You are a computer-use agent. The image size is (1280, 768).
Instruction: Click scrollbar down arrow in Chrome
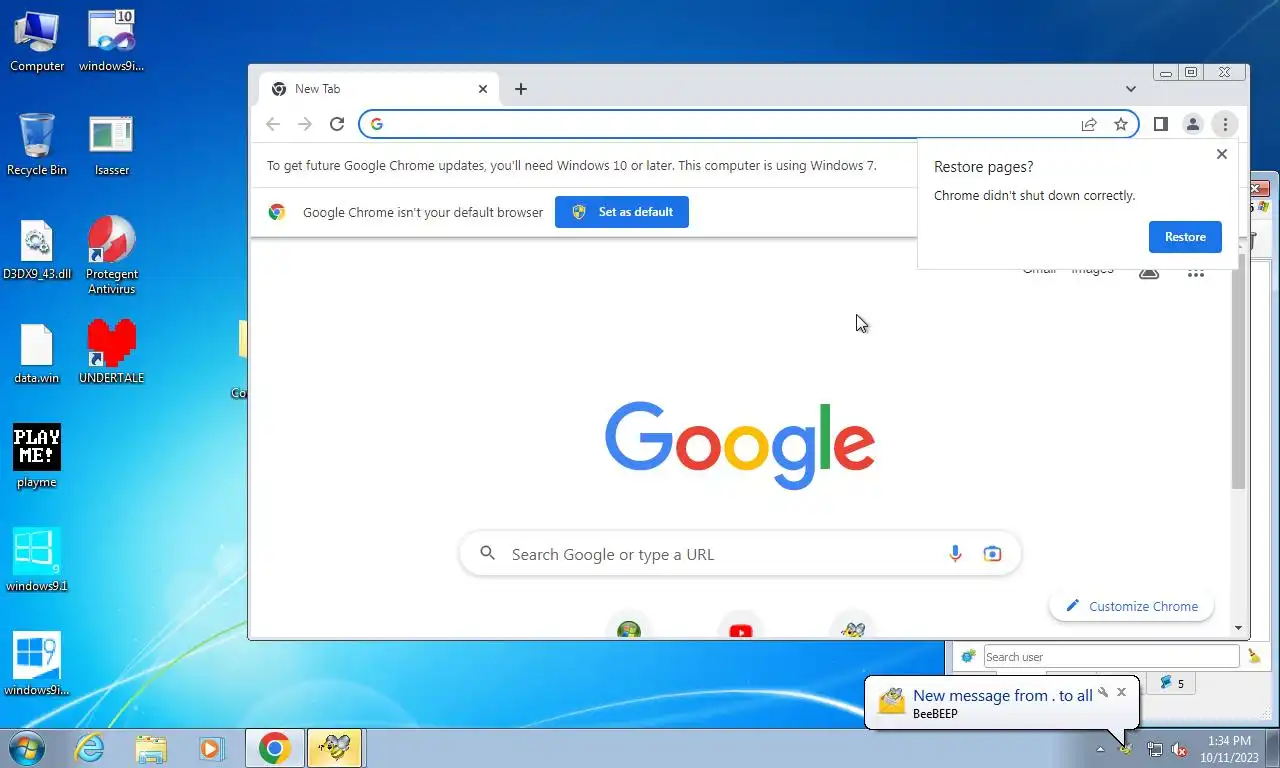coord(1239,629)
